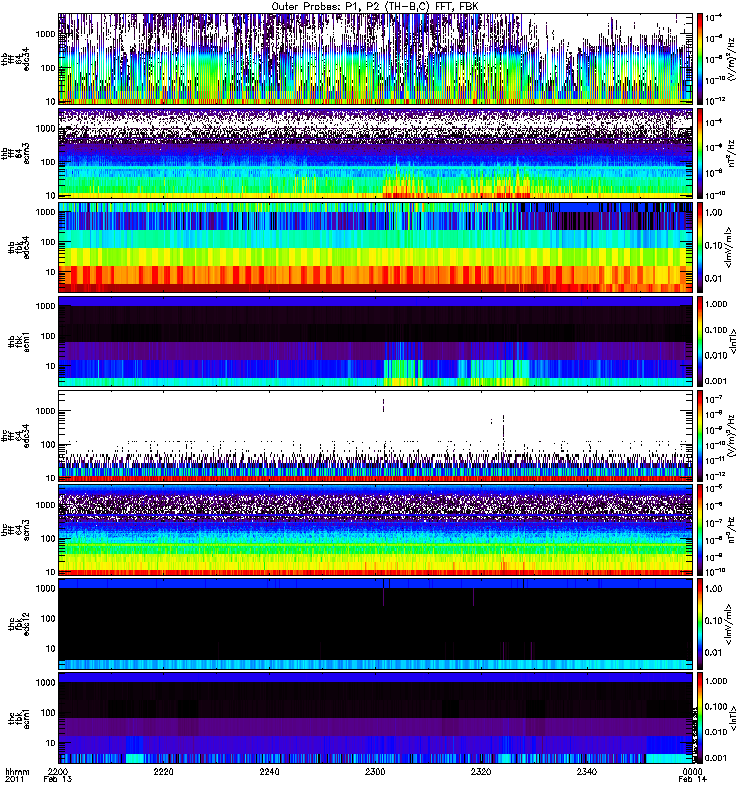The width and height of the screenshot is (750, 800).
Task: Select the bottom thc fbk scm1 panel
Action: [375, 716]
